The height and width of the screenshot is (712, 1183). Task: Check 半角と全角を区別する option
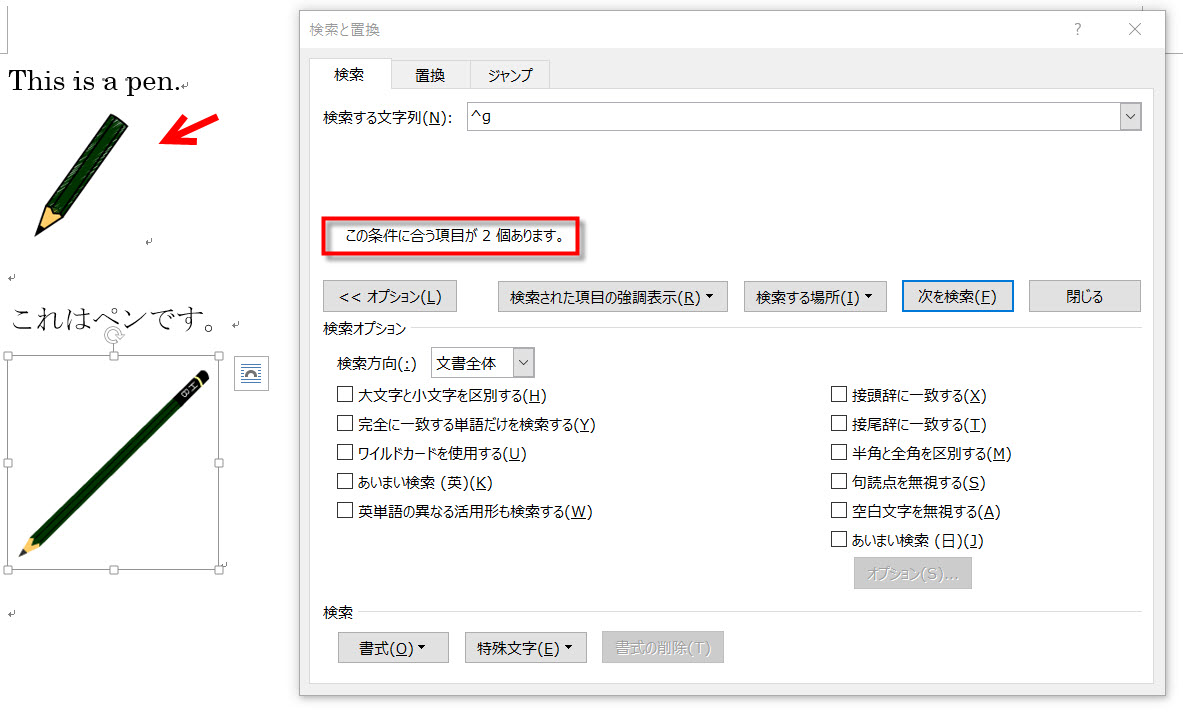coord(839,453)
